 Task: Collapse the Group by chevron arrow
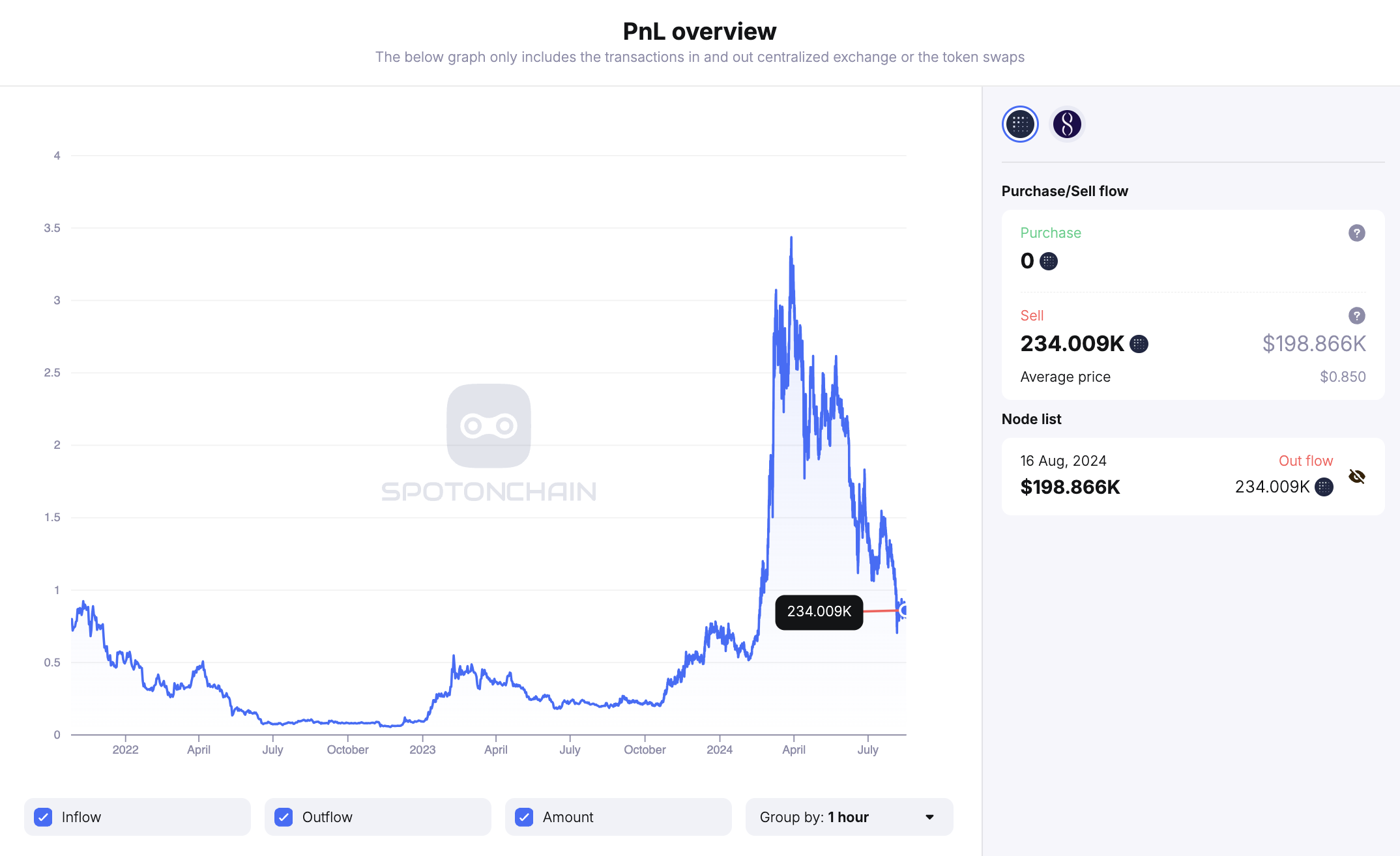click(929, 816)
